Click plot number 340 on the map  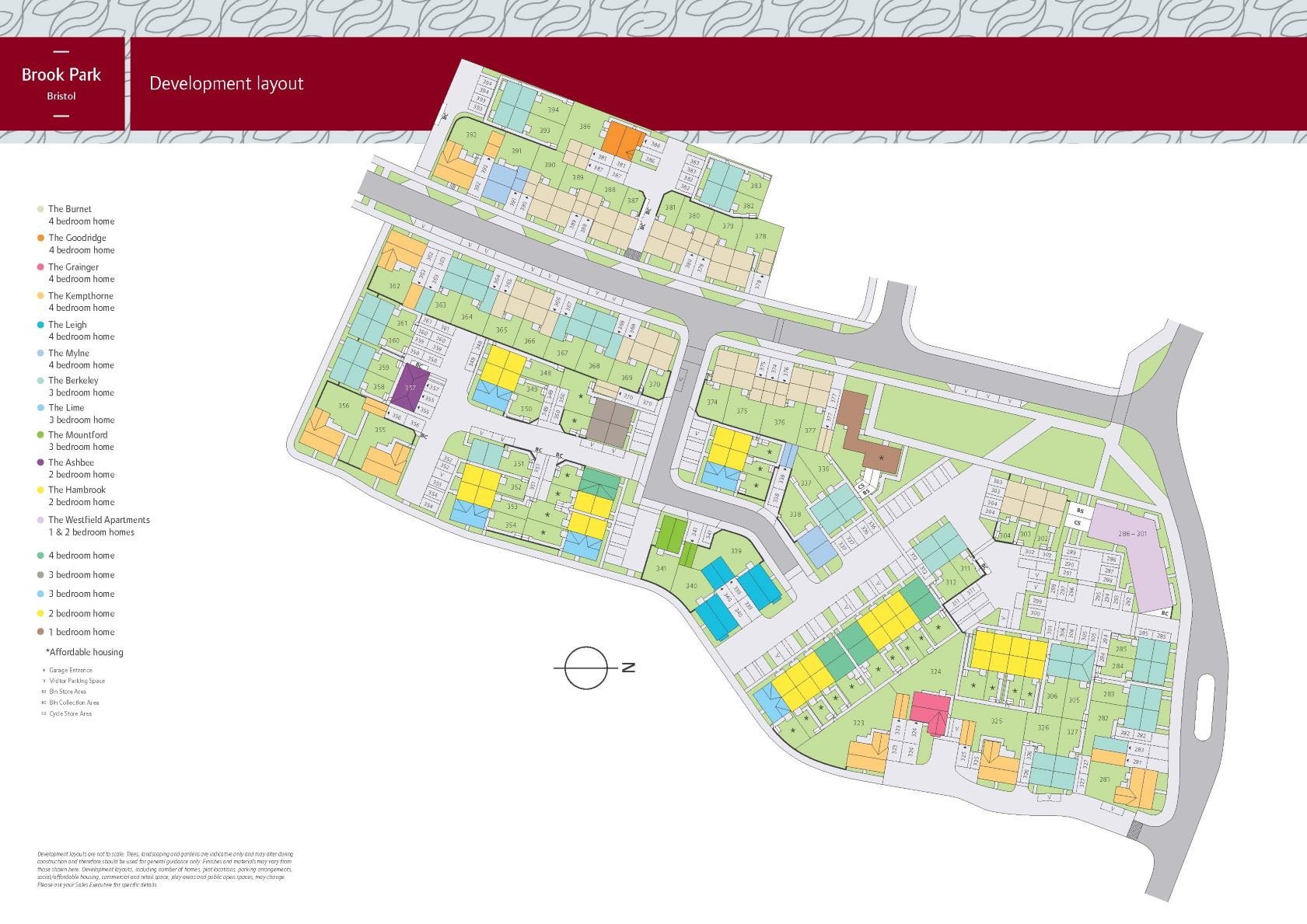691,586
